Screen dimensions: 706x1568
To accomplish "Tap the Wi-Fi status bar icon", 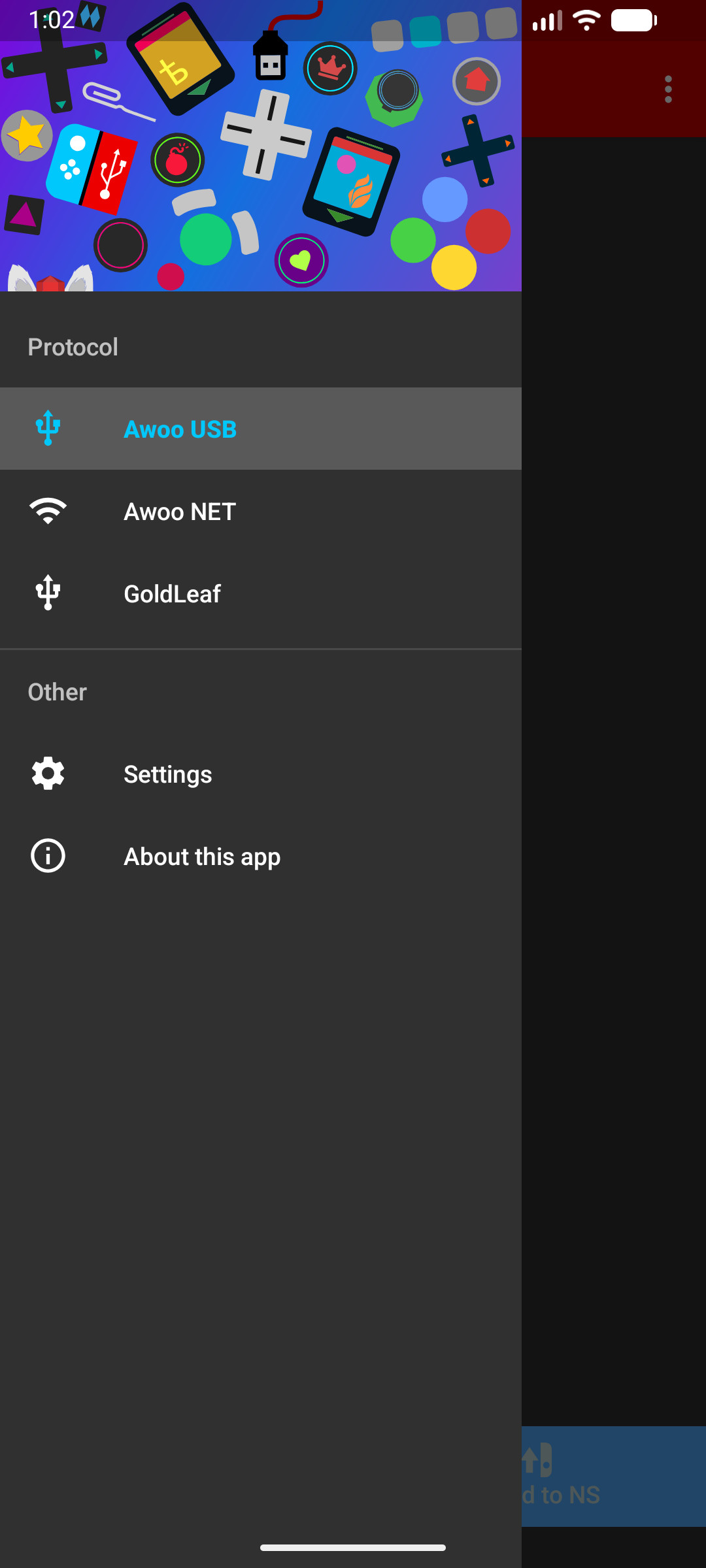I will pos(586,20).
